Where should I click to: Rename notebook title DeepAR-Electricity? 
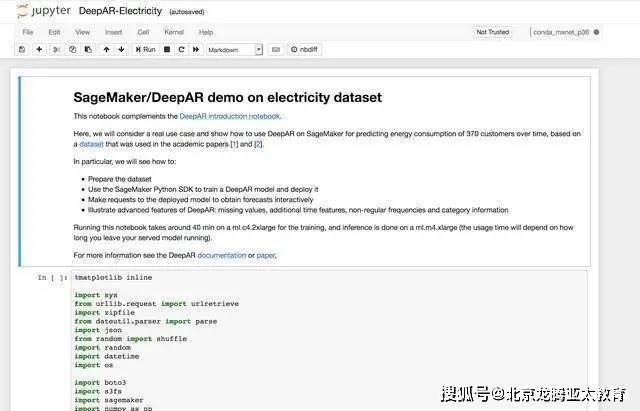click(120, 11)
